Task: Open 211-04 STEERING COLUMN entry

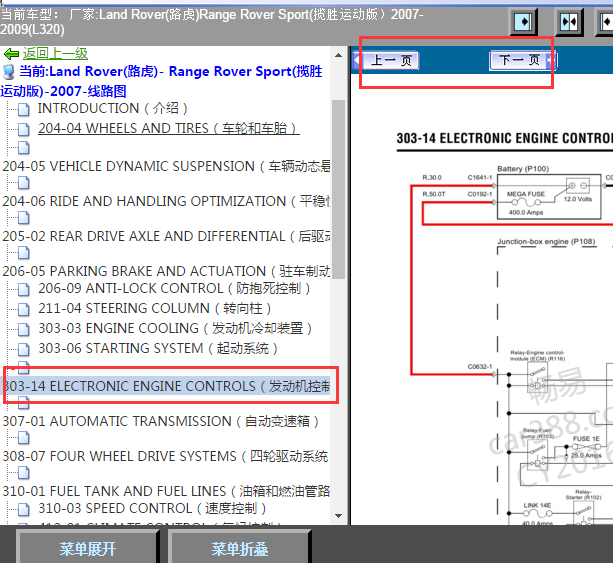Action: tap(154, 308)
